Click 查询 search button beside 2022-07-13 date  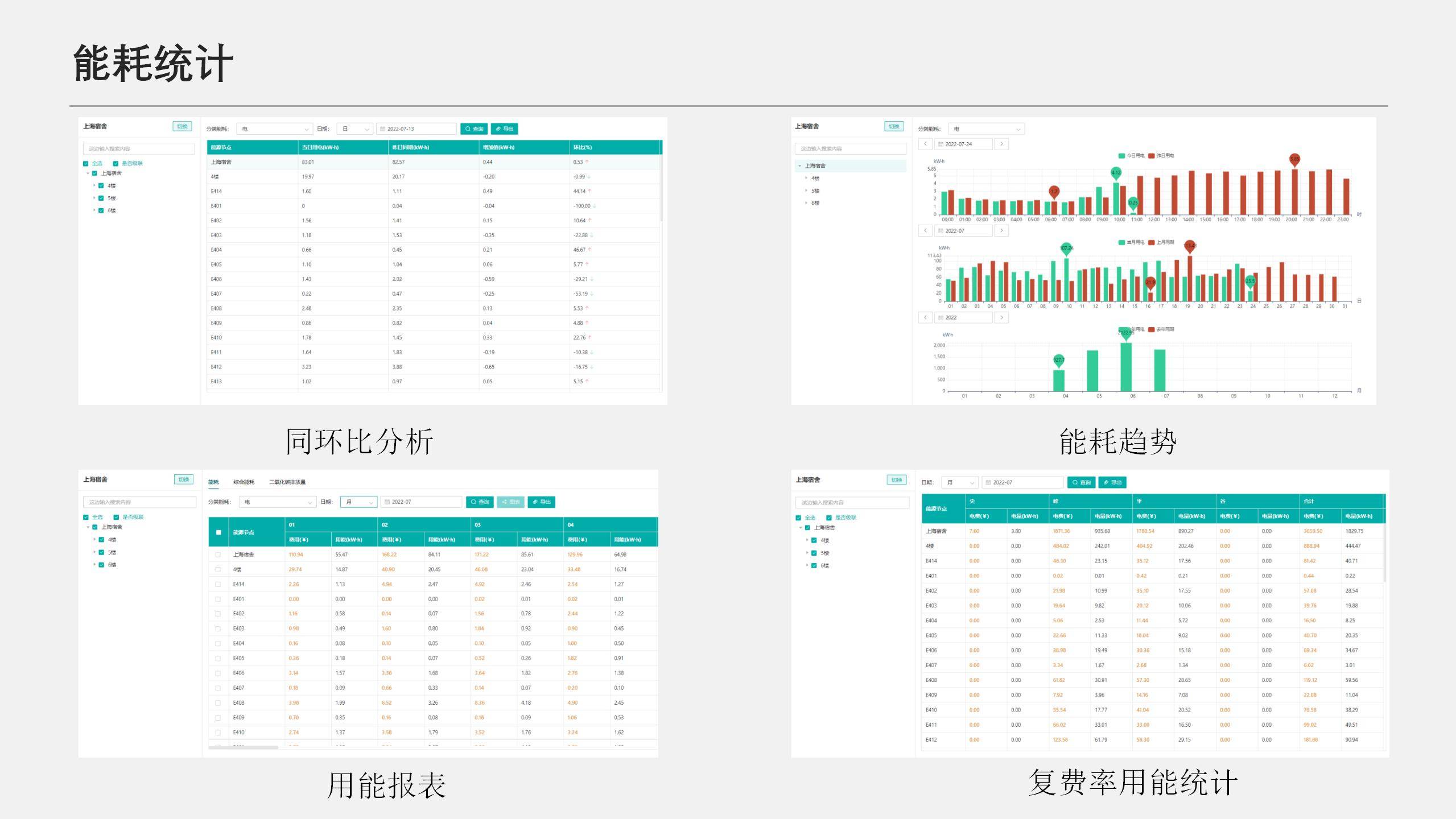pos(474,129)
